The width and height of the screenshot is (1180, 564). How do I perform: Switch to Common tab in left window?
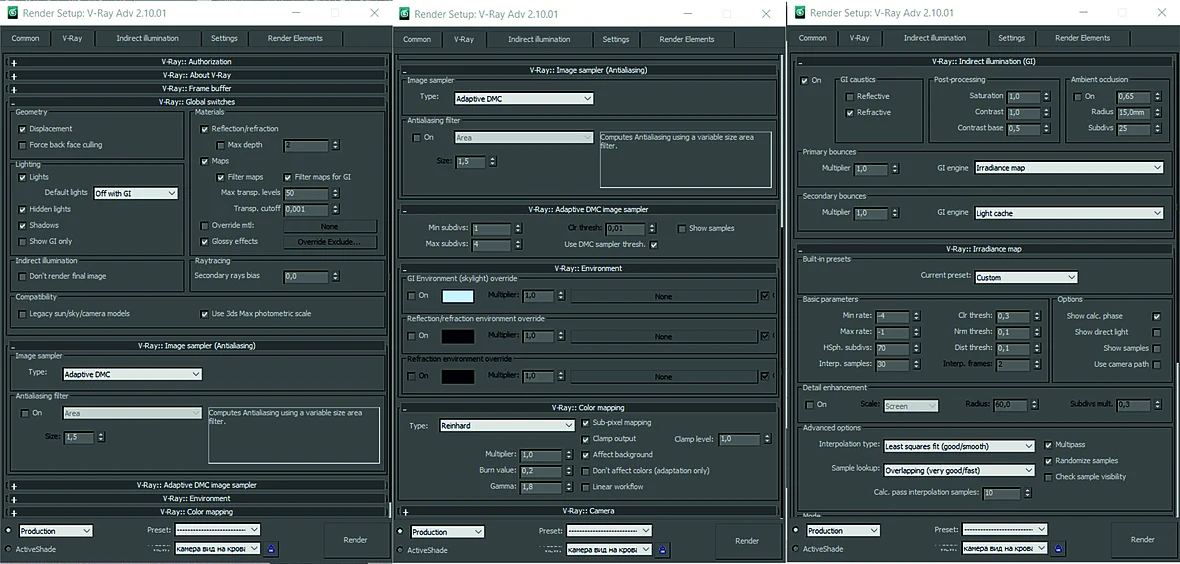point(26,38)
